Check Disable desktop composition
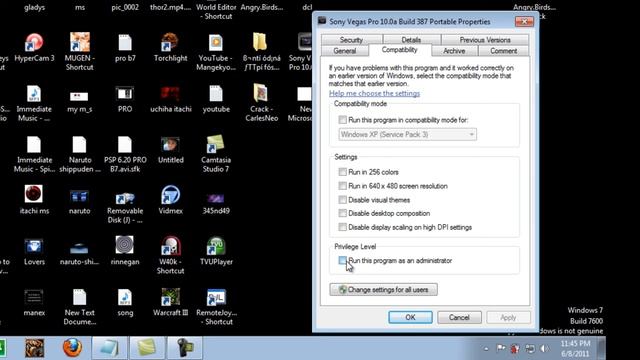 click(x=342, y=213)
